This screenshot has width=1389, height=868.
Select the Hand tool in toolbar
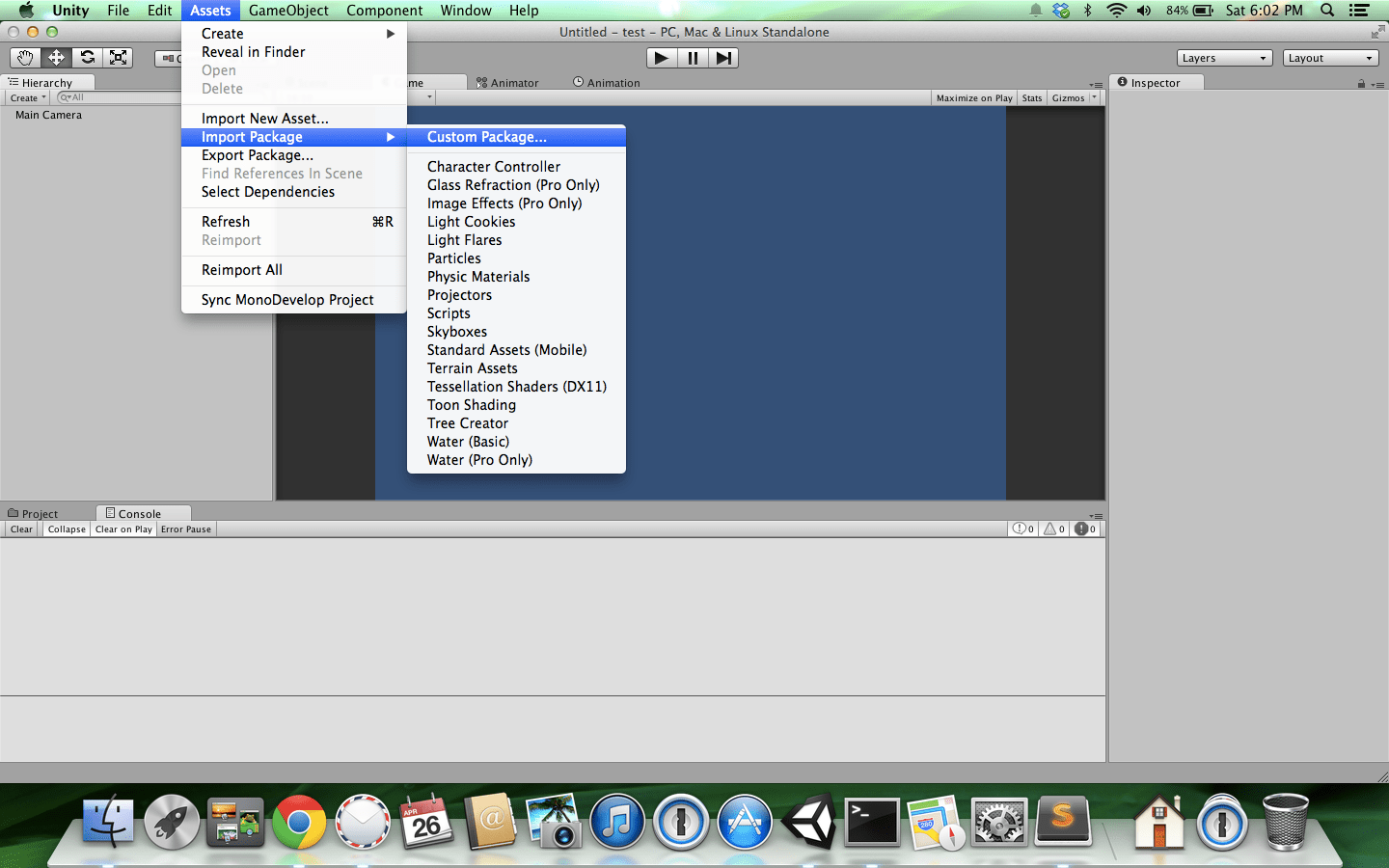(25, 58)
